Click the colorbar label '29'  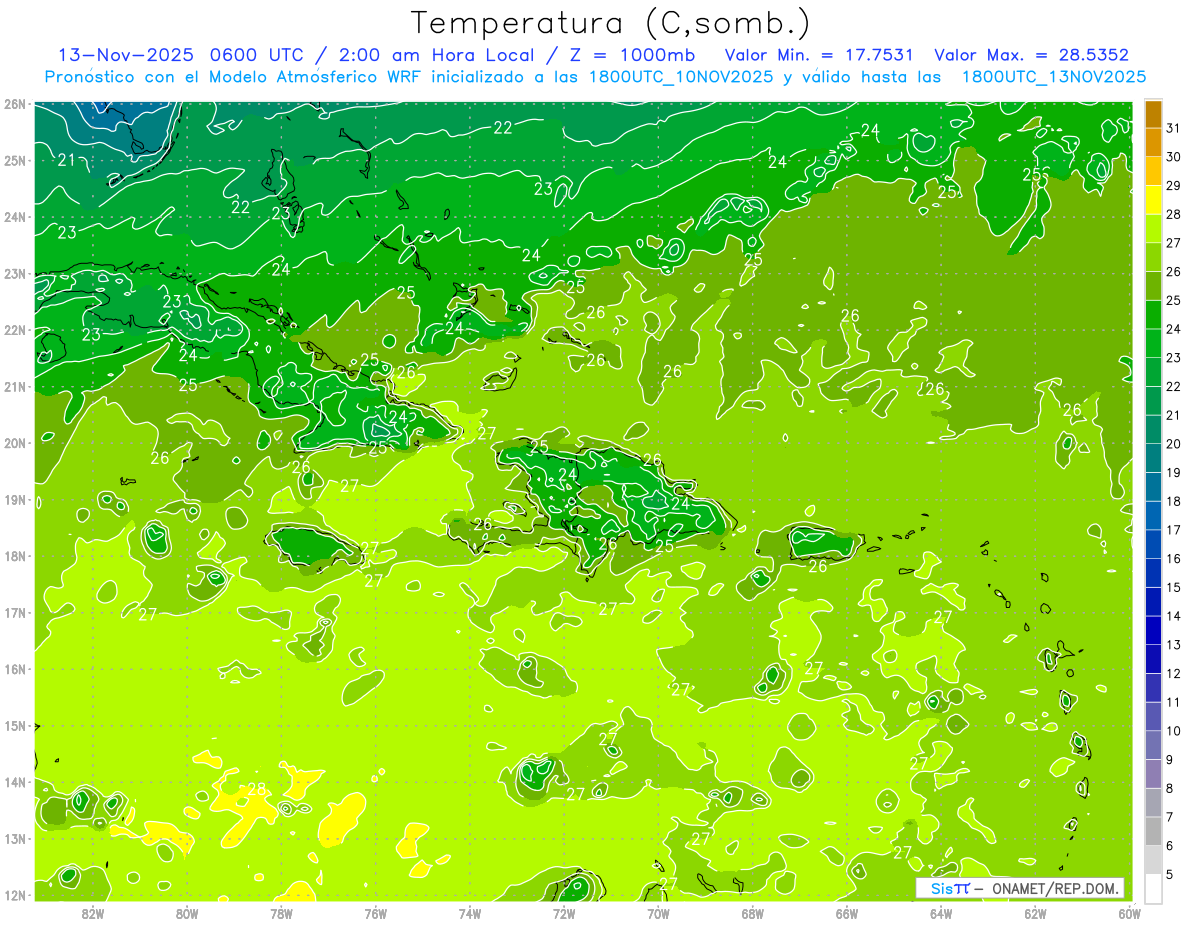pos(1175,186)
